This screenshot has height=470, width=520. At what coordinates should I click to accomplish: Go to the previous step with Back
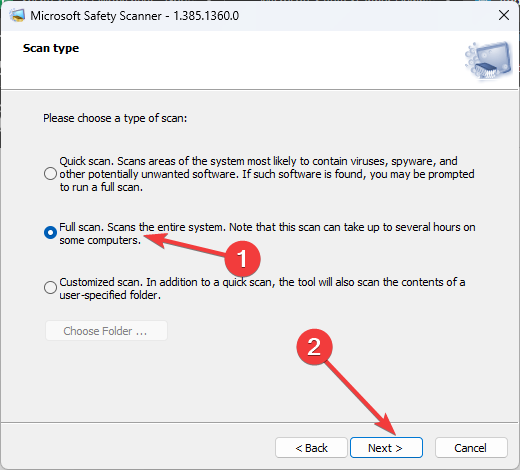click(311, 448)
